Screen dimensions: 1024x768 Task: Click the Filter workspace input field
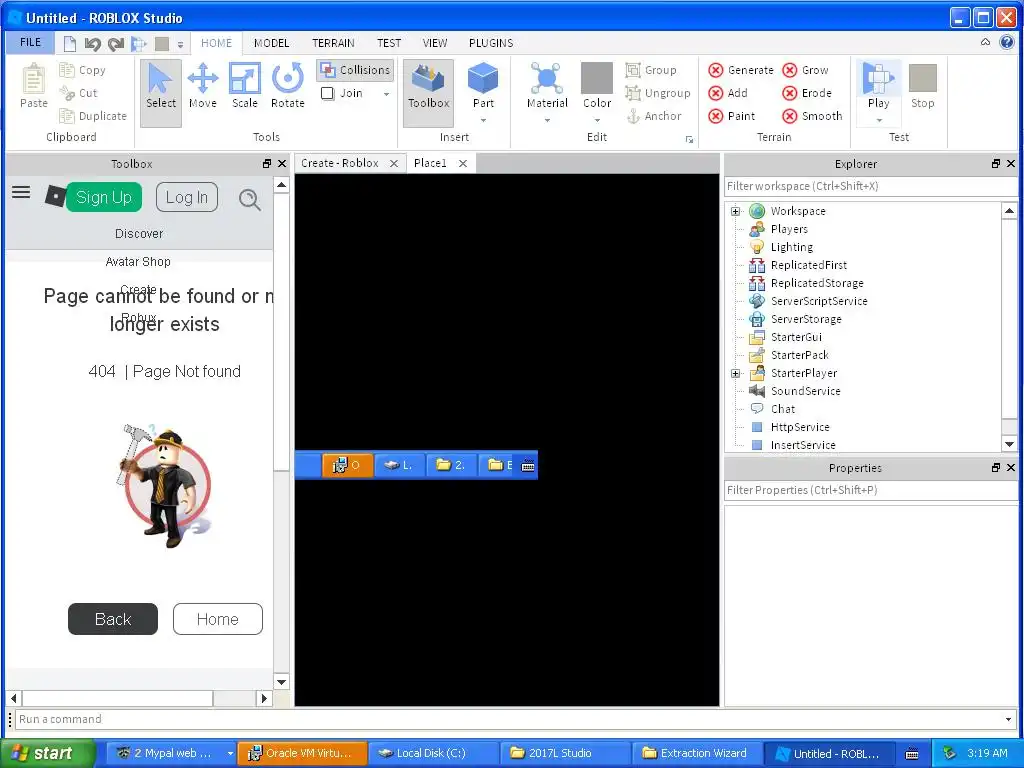[x=869, y=186]
